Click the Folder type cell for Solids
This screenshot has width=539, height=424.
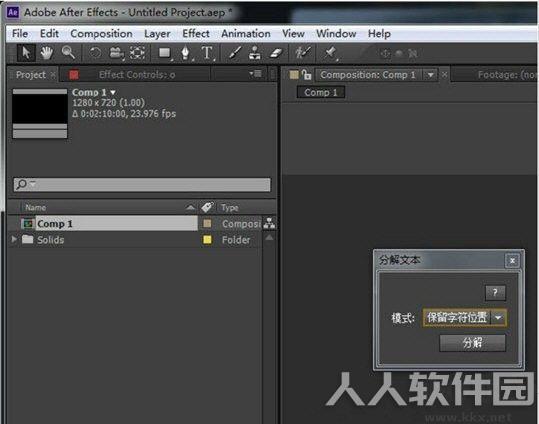236,240
